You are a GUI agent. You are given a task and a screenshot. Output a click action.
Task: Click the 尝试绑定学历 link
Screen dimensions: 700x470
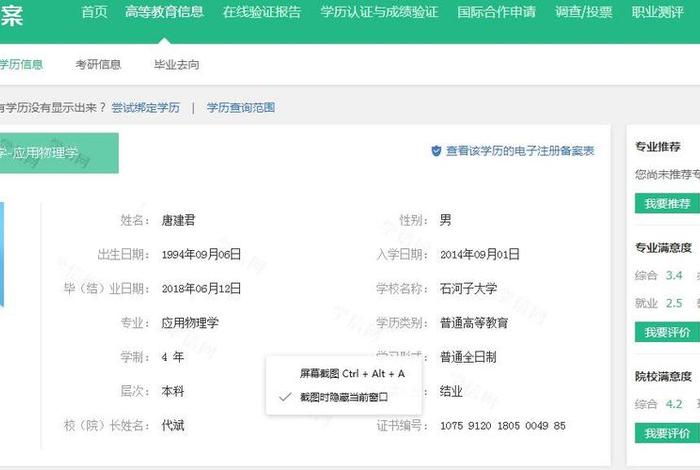pyautogui.click(x=146, y=108)
